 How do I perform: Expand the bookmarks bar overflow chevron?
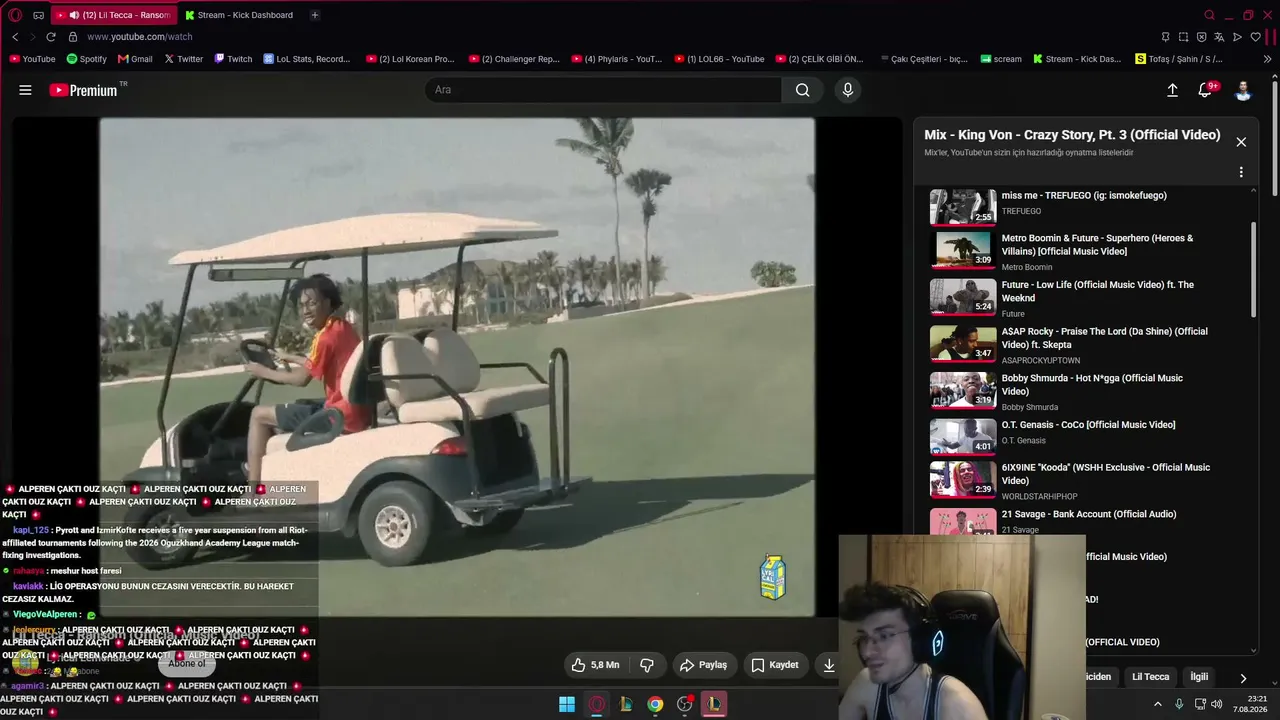(1268, 59)
